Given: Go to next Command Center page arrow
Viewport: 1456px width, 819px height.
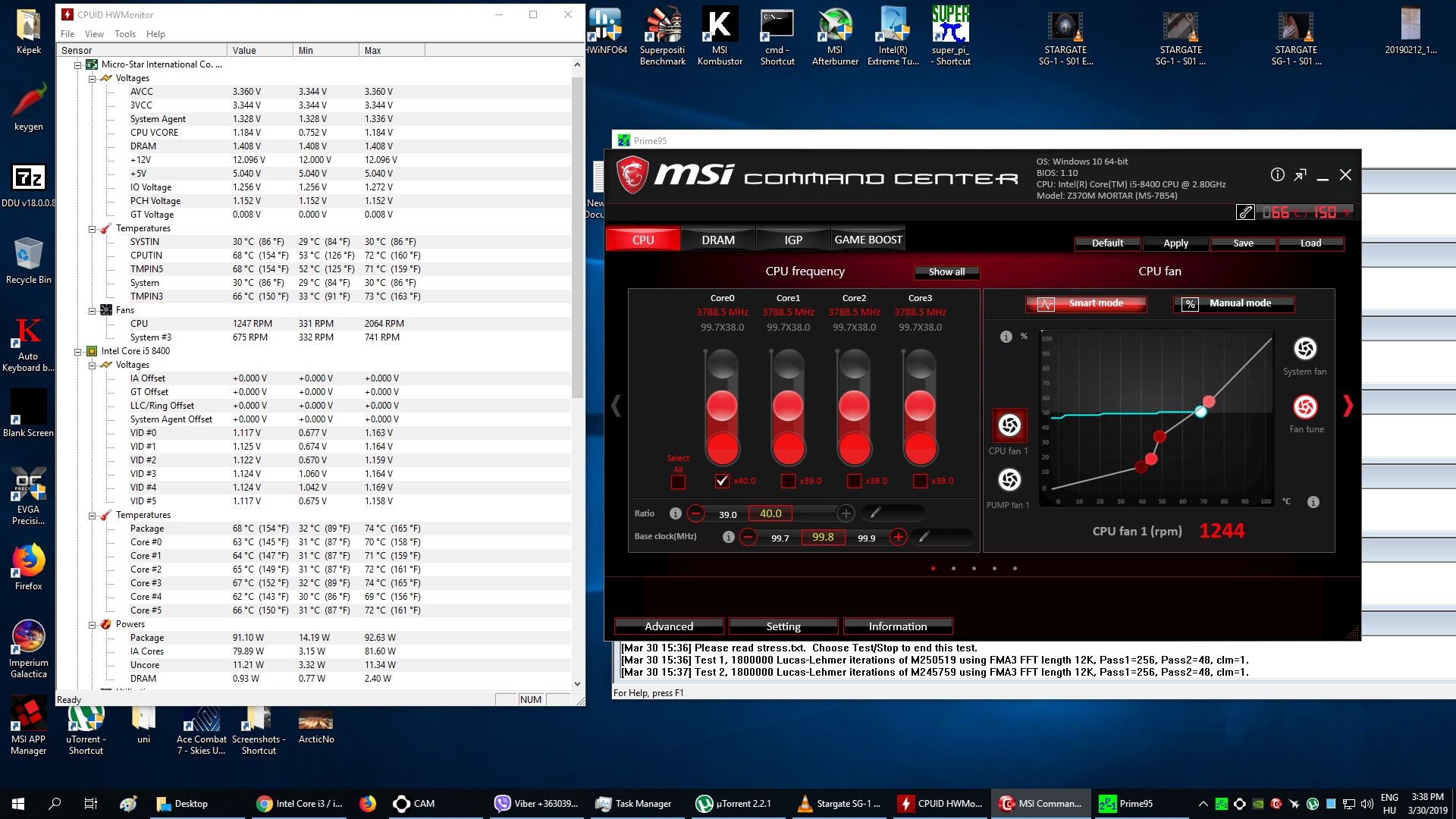Looking at the screenshot, I should 1348,406.
